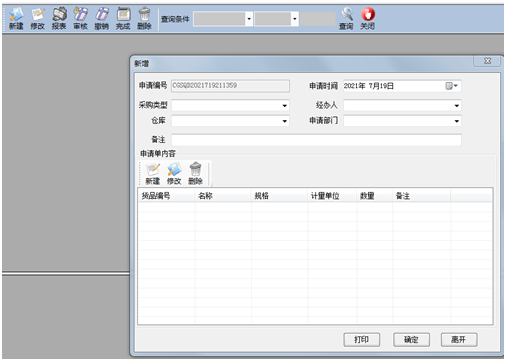Viewport: 506px width, 361px height.
Task: Open the 申请时间 date picker arrow
Action: coord(456,86)
